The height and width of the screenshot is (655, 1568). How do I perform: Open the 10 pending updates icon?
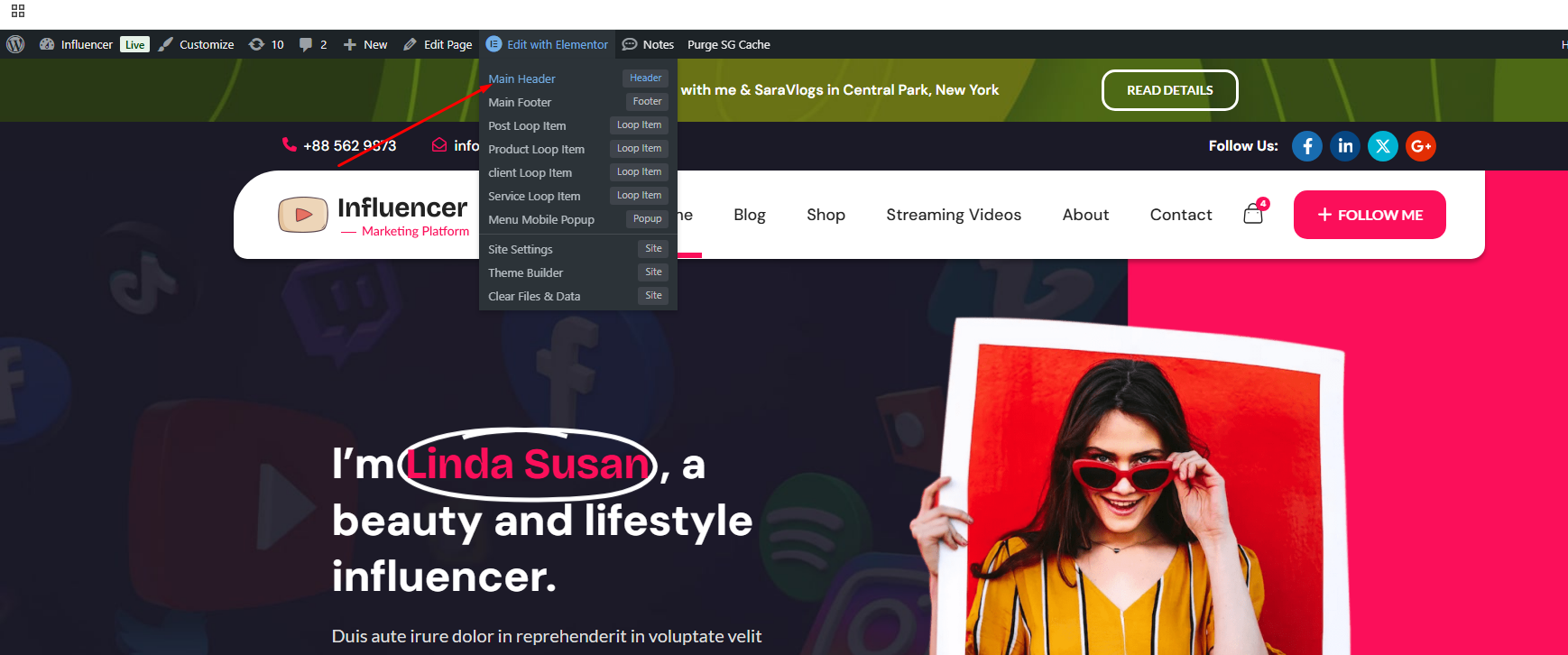pyautogui.click(x=257, y=44)
